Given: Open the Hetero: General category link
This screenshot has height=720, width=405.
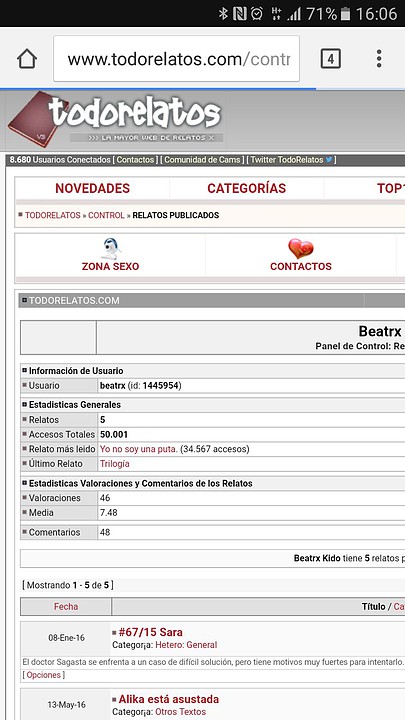Looking at the screenshot, I should [x=186, y=645].
